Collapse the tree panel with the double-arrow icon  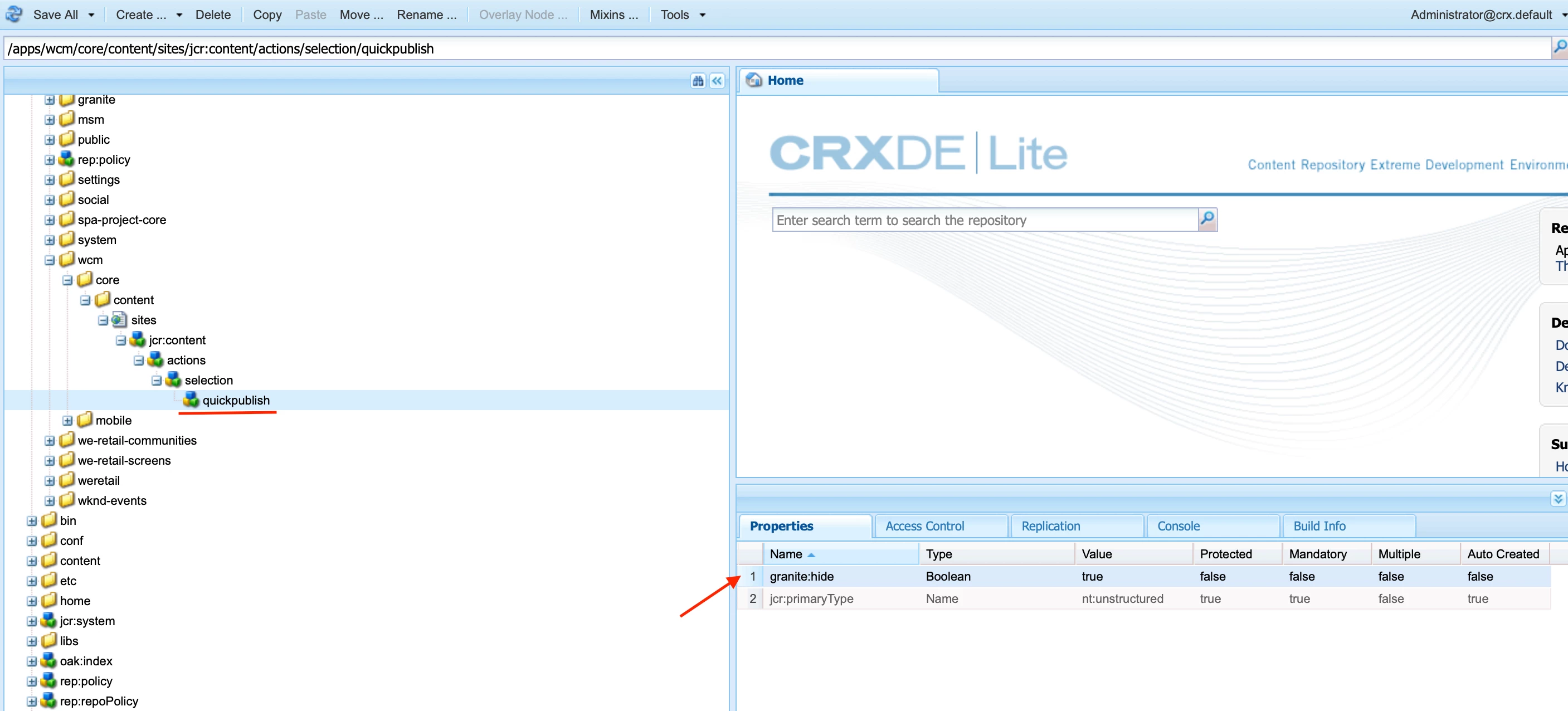[x=717, y=80]
